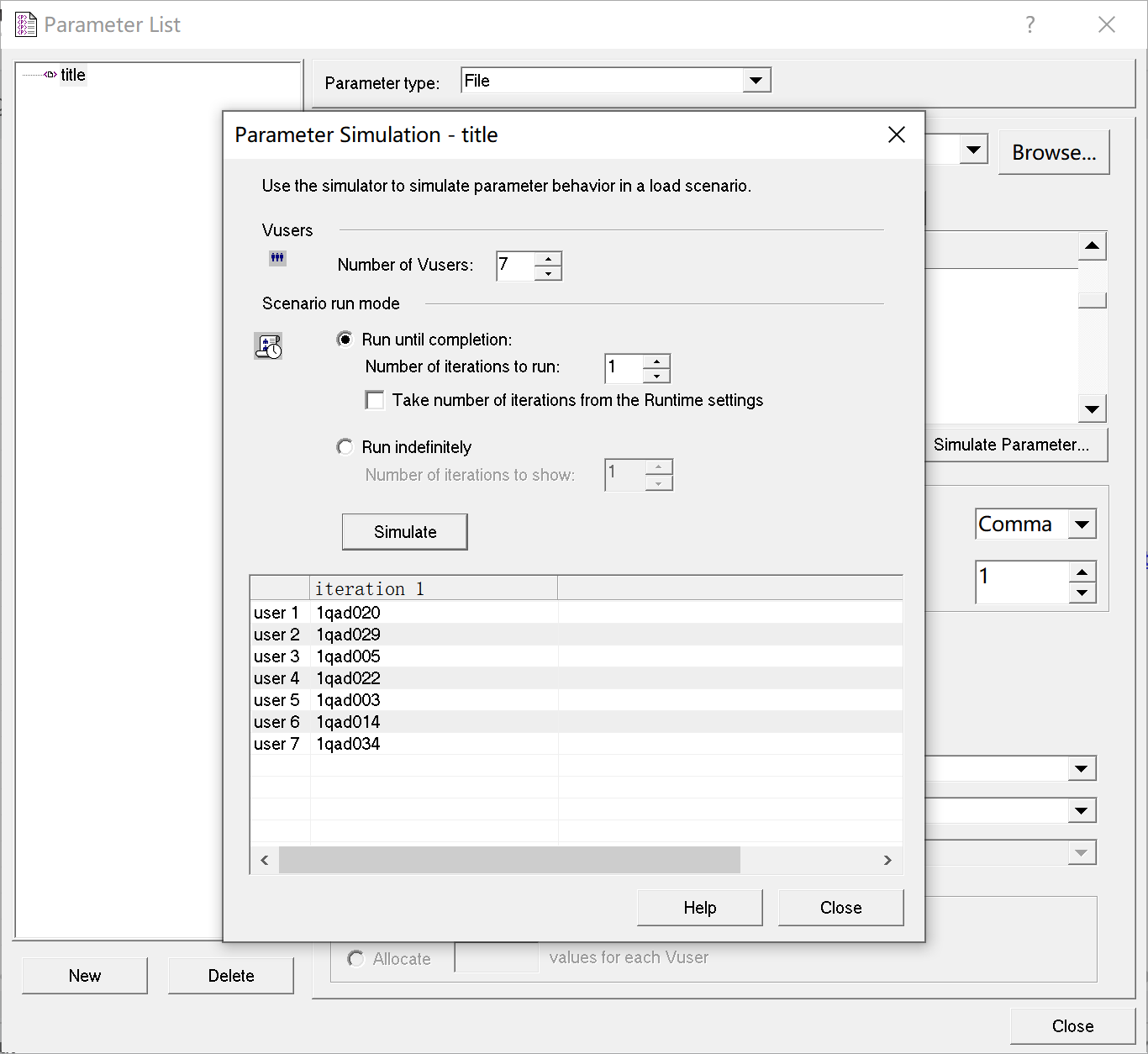Click the user 1 row label

pos(276,613)
